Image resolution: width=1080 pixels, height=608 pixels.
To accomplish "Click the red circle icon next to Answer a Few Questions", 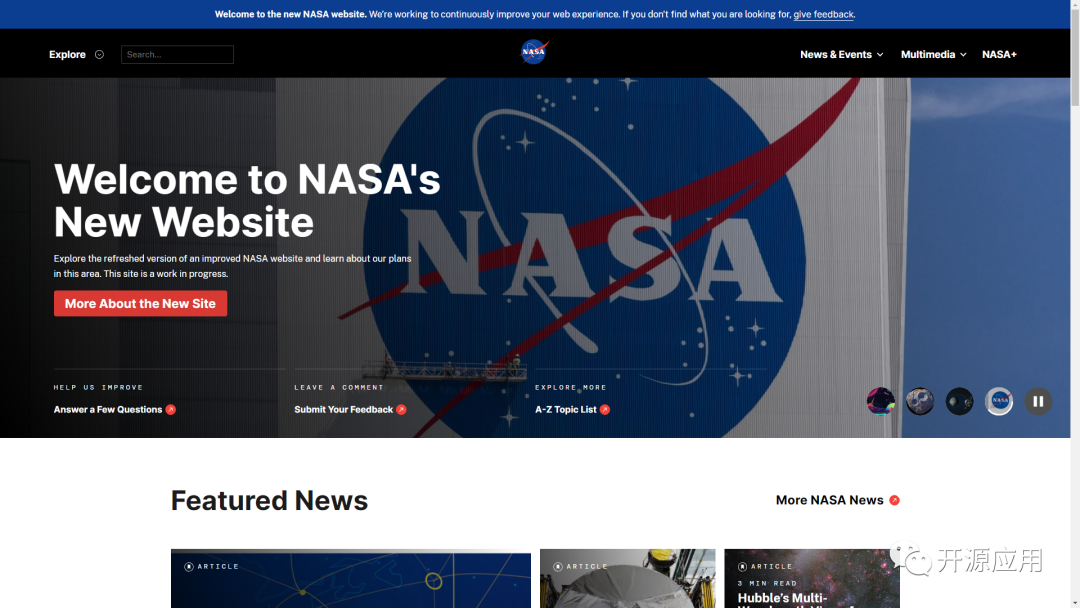I will coord(170,409).
